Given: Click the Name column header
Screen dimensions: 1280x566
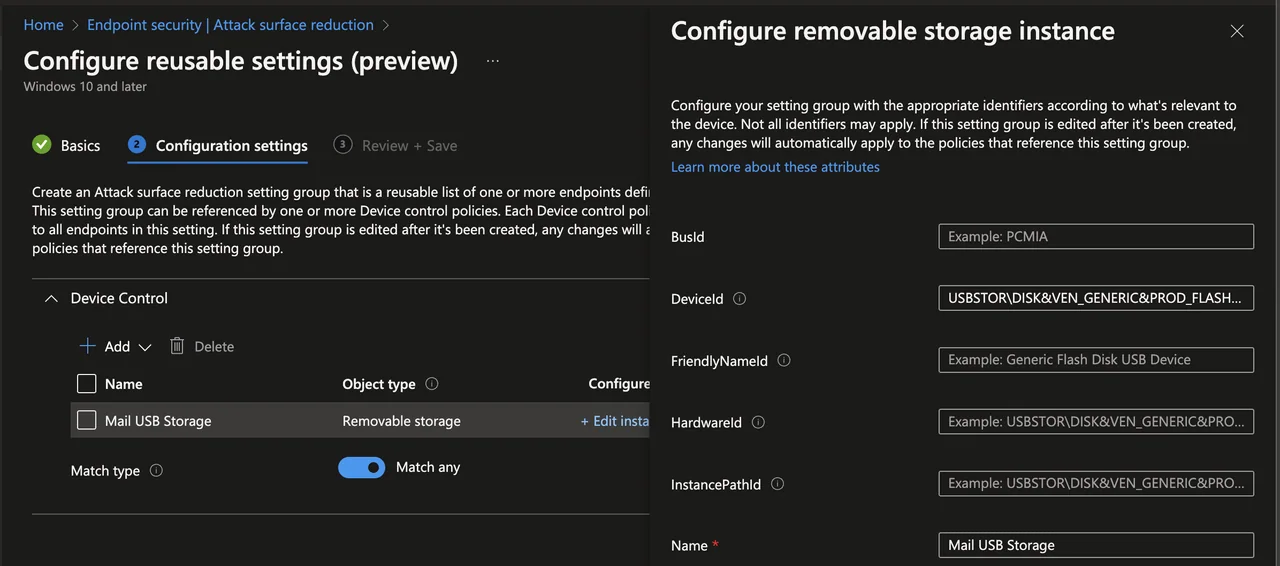Looking at the screenshot, I should click(x=124, y=384).
